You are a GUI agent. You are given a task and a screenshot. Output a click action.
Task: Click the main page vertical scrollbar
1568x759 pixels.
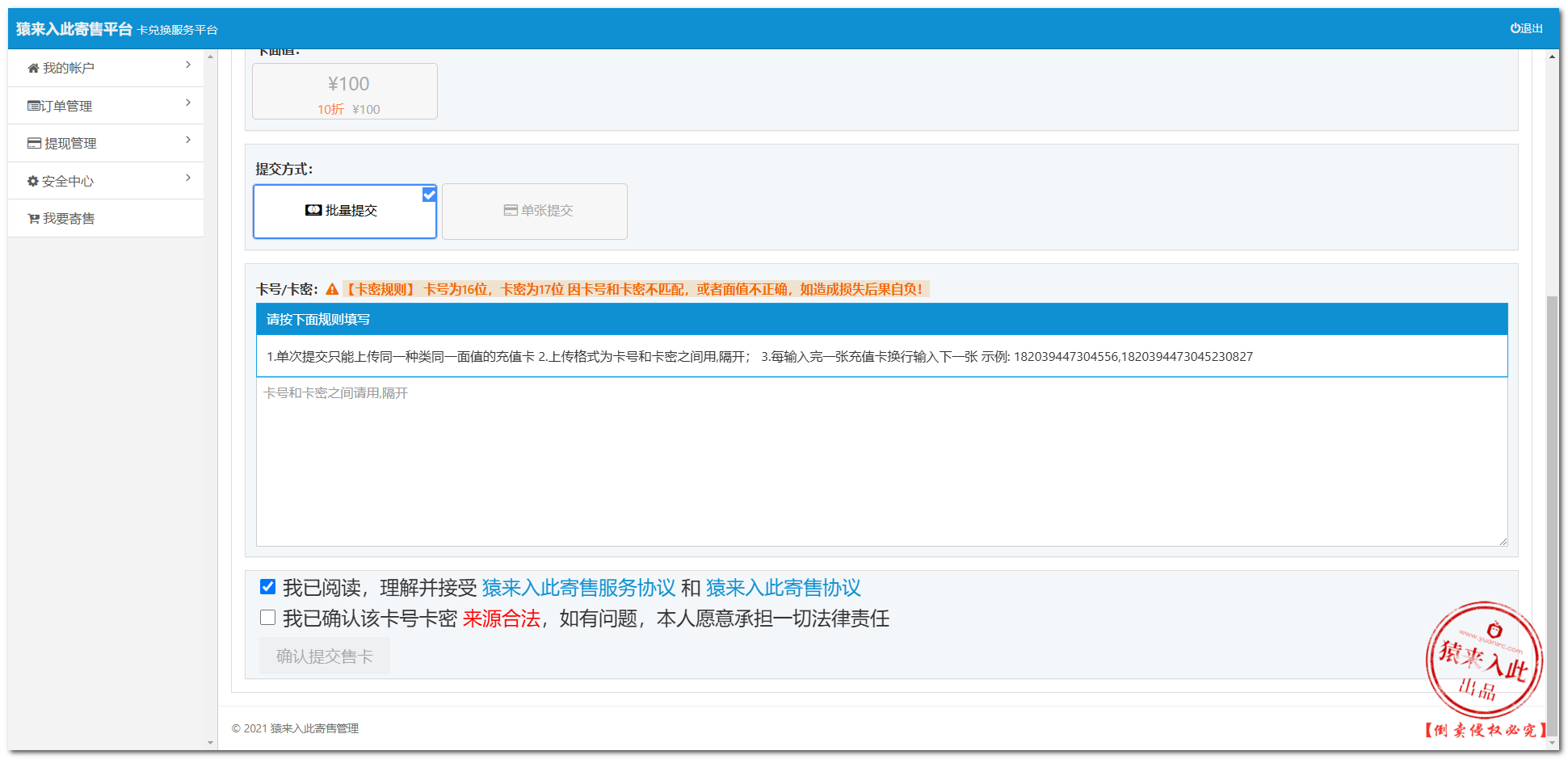pos(1552,517)
